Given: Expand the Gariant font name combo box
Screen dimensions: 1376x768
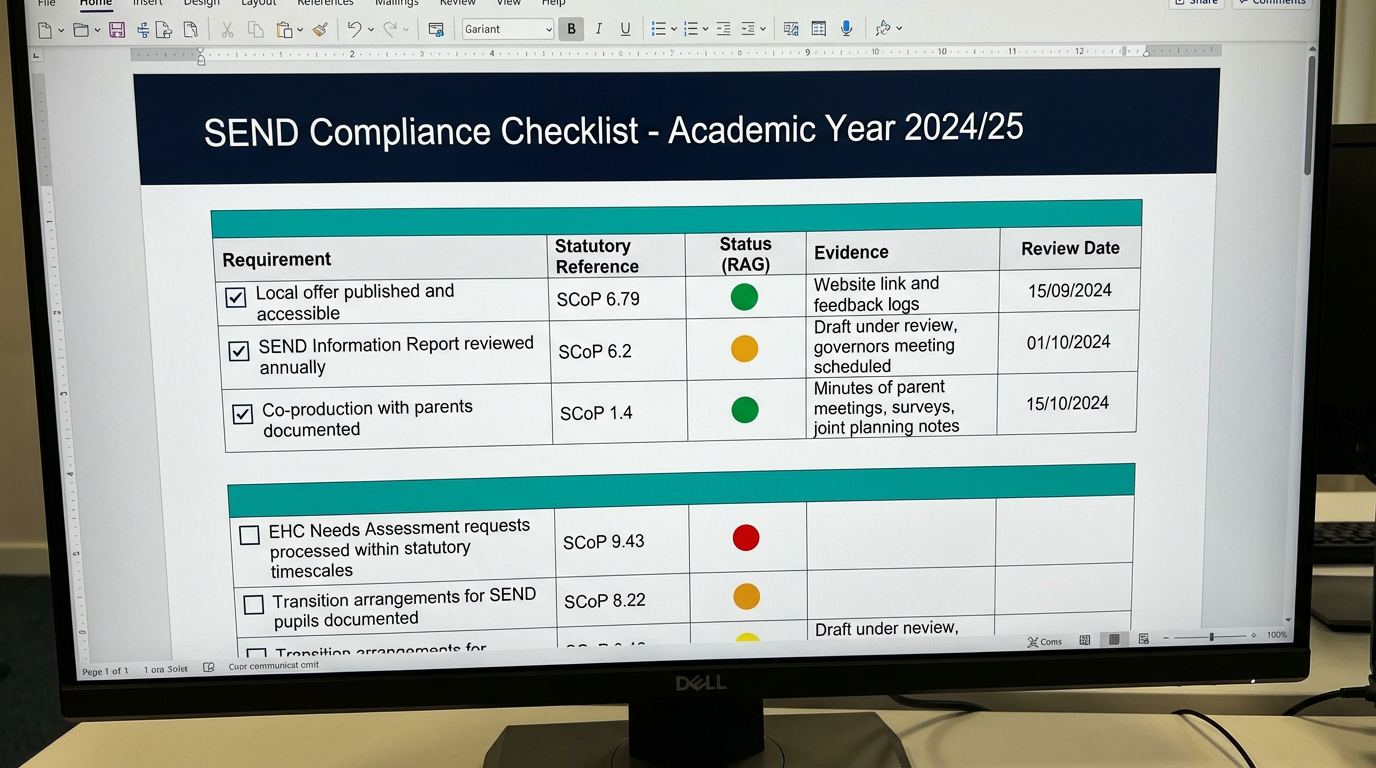Looking at the screenshot, I should click(x=550, y=29).
